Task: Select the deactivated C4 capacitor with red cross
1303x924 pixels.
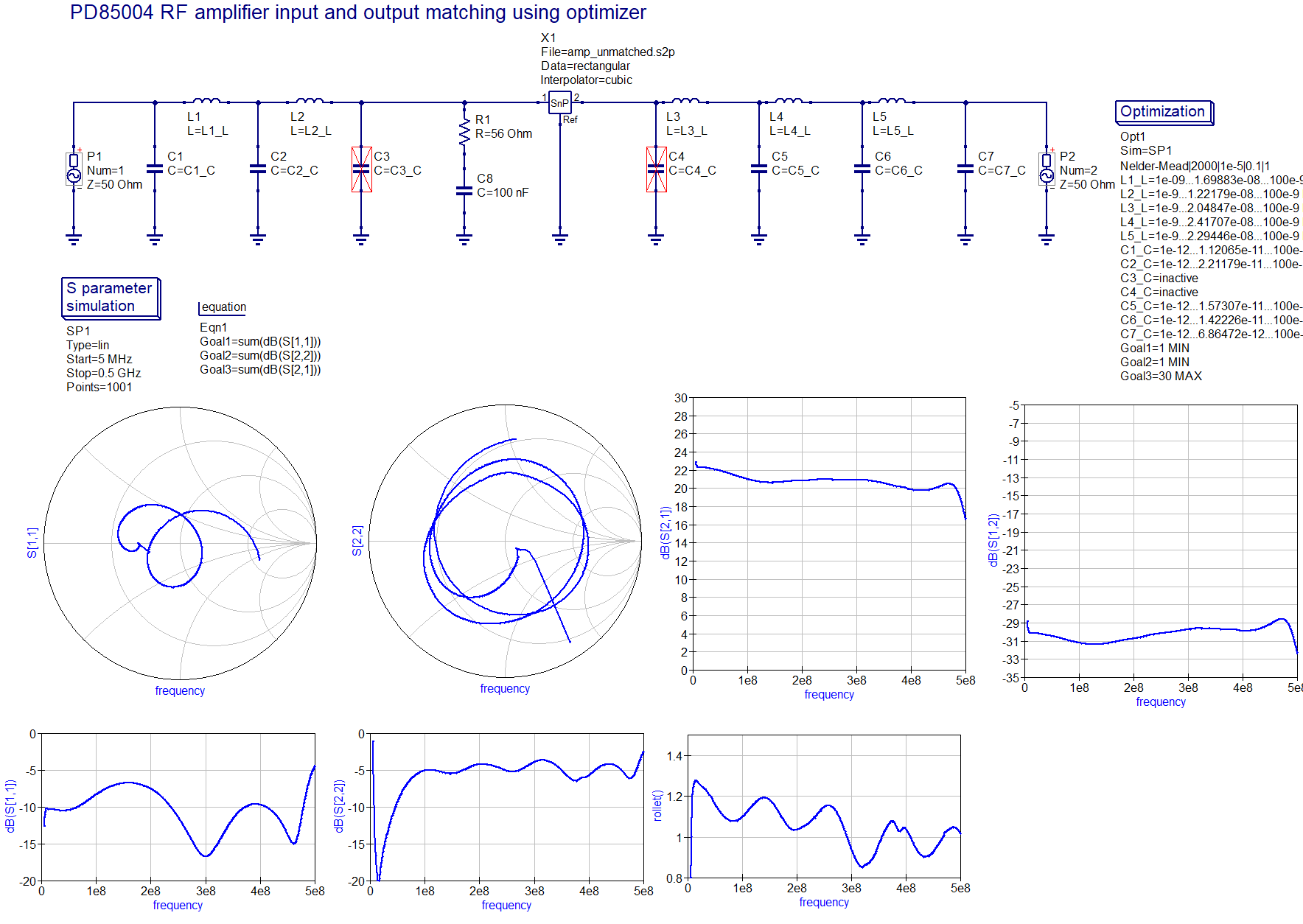Action: (x=656, y=169)
